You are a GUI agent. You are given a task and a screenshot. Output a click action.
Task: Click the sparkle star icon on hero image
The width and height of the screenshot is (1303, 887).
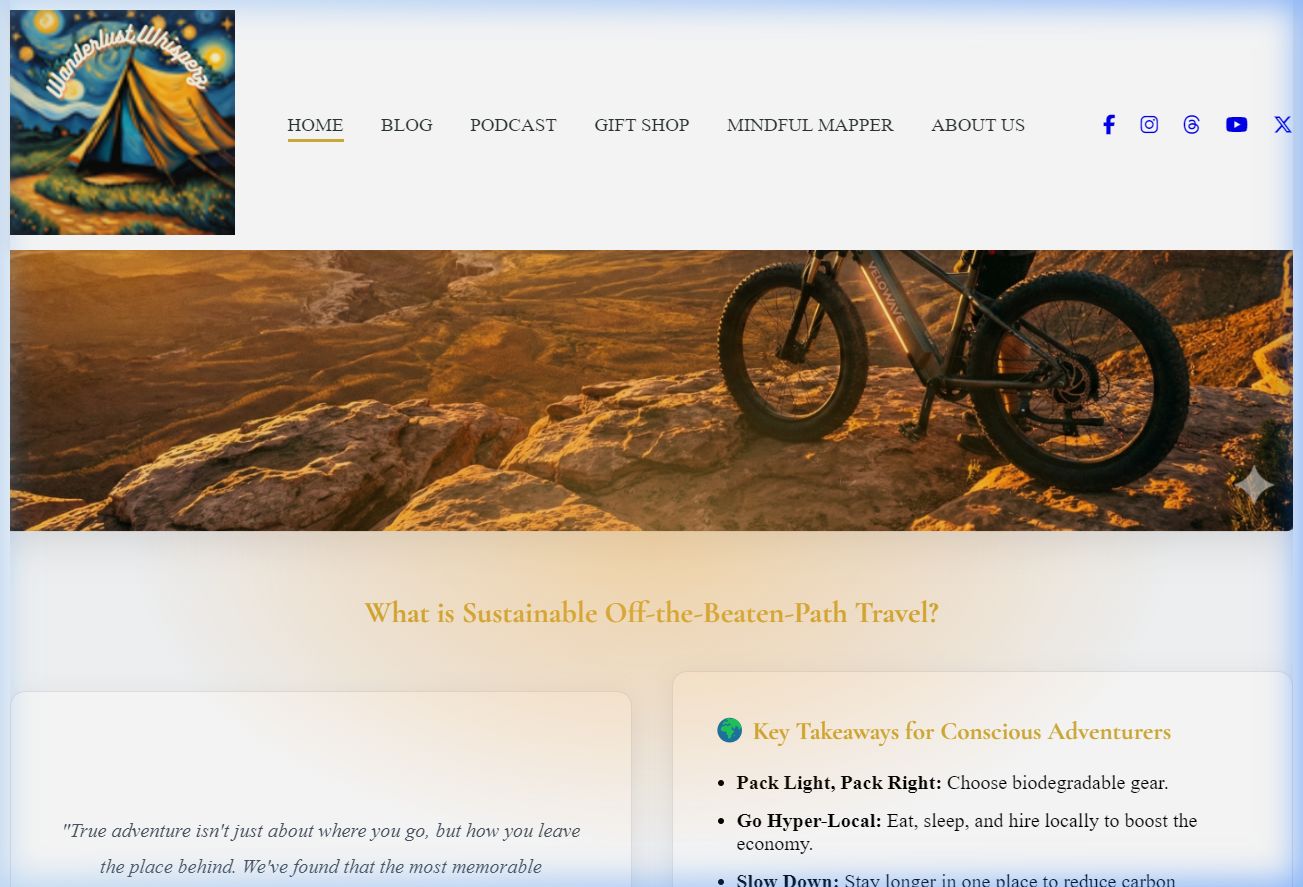1253,486
